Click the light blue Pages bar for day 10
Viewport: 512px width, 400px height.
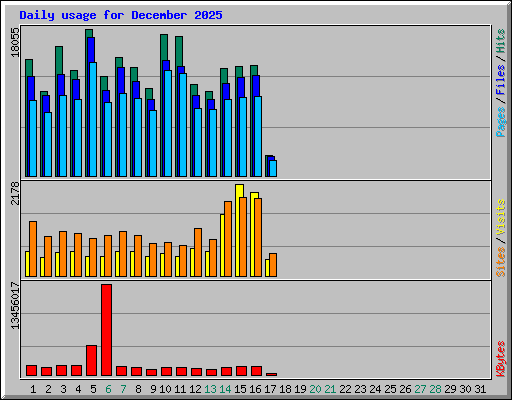coord(168,123)
